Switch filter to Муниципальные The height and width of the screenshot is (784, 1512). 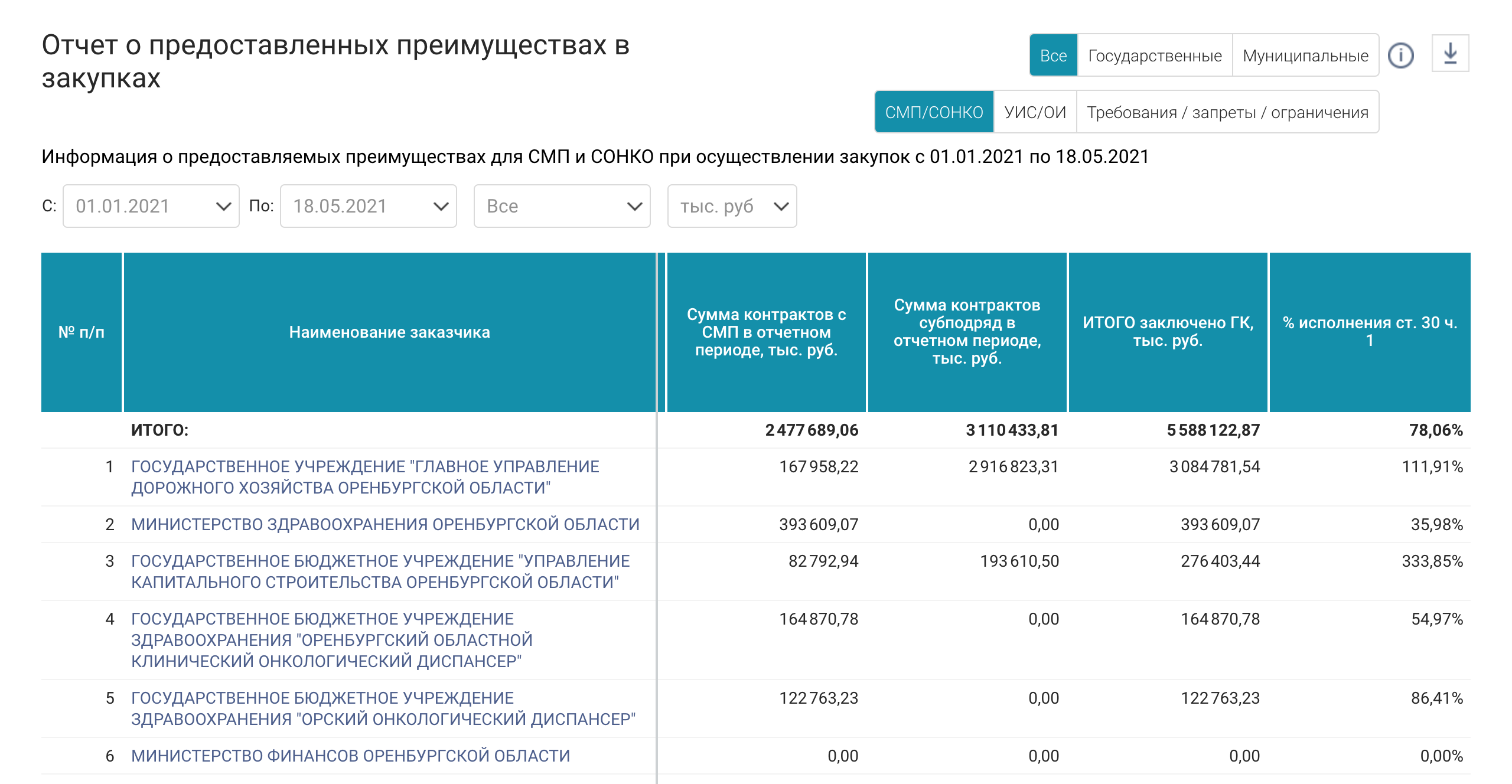click(x=1305, y=55)
